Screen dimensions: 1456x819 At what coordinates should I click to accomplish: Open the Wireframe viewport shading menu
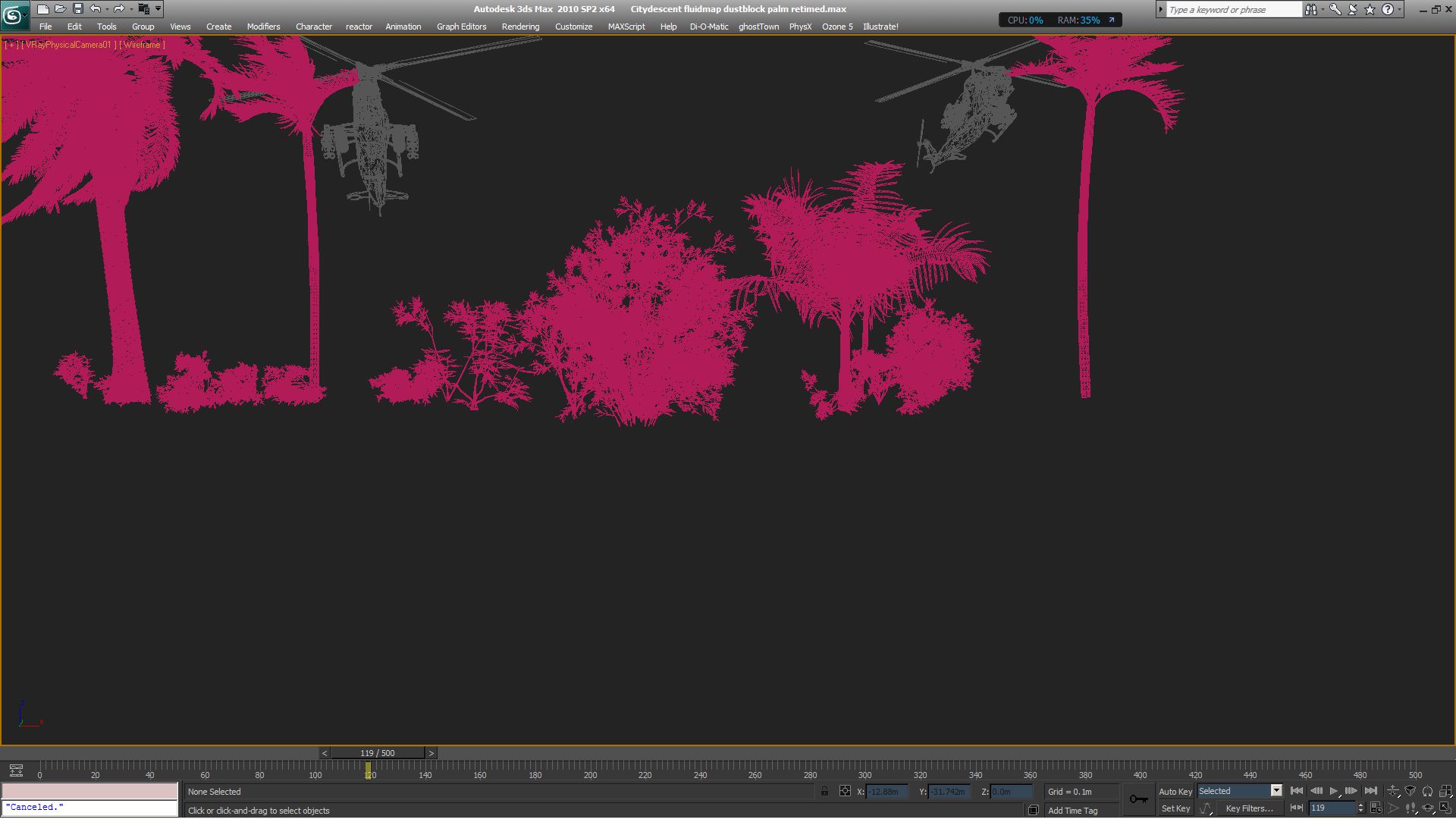[x=142, y=45]
